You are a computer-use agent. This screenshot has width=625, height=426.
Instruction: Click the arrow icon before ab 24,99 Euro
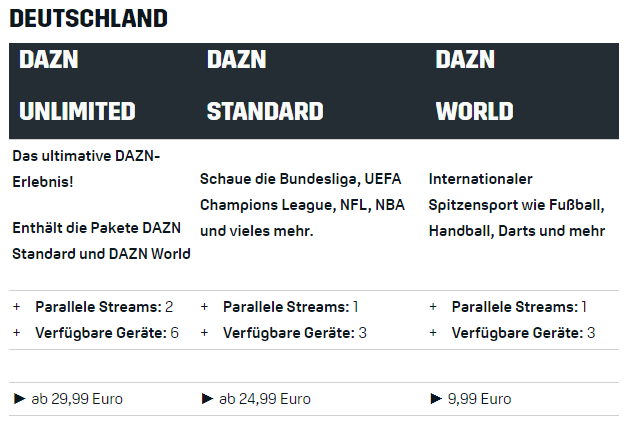(x=207, y=398)
